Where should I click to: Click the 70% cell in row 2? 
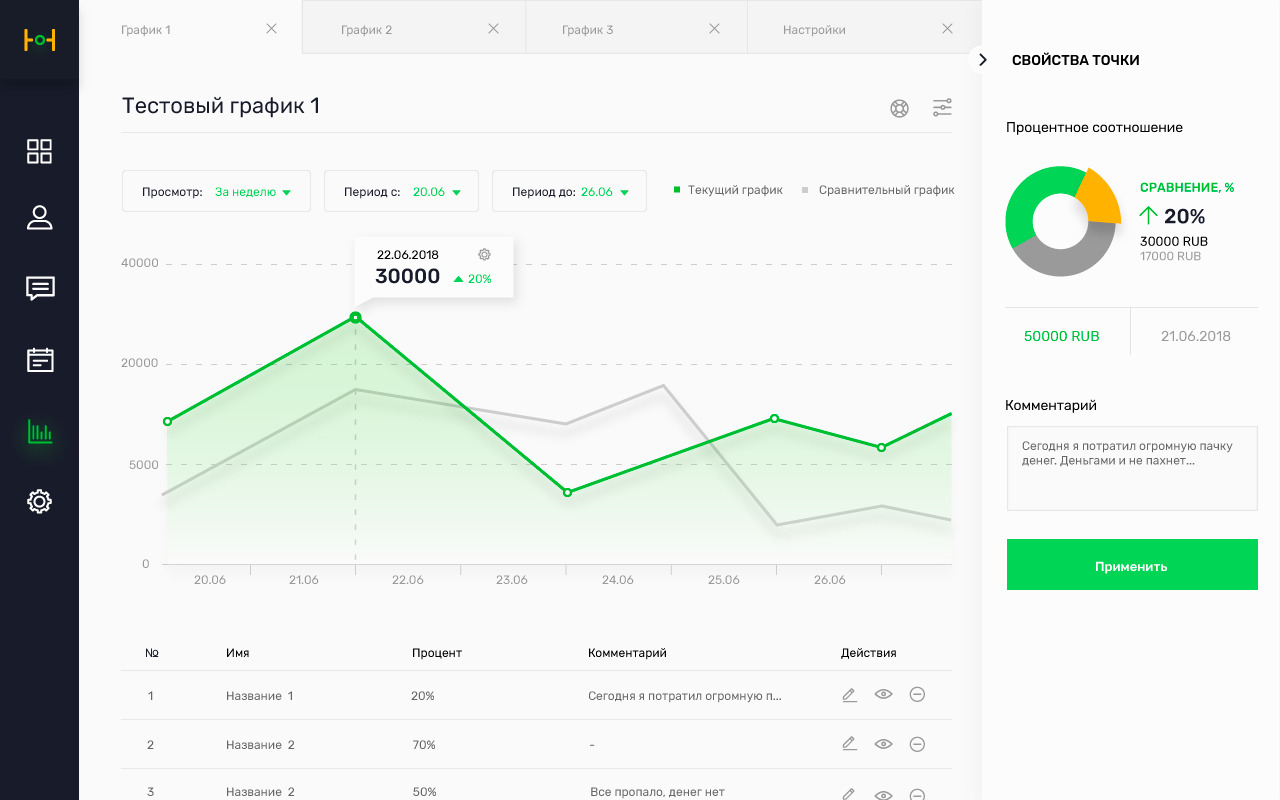coord(424,745)
